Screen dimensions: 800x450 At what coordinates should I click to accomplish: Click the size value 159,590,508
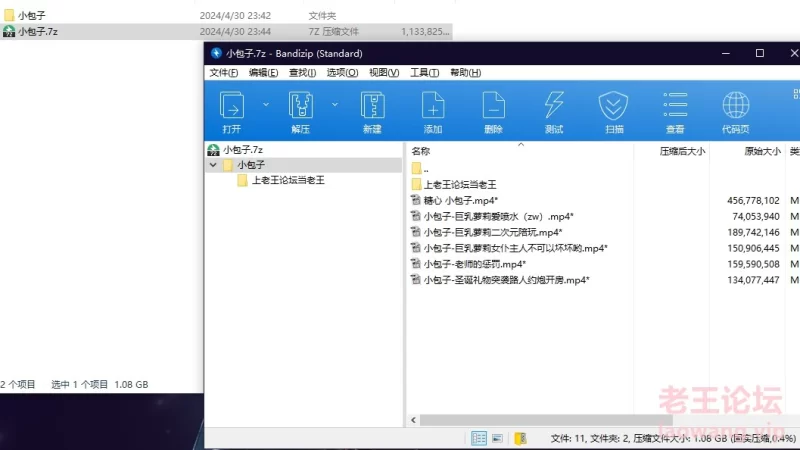[x=753, y=264]
